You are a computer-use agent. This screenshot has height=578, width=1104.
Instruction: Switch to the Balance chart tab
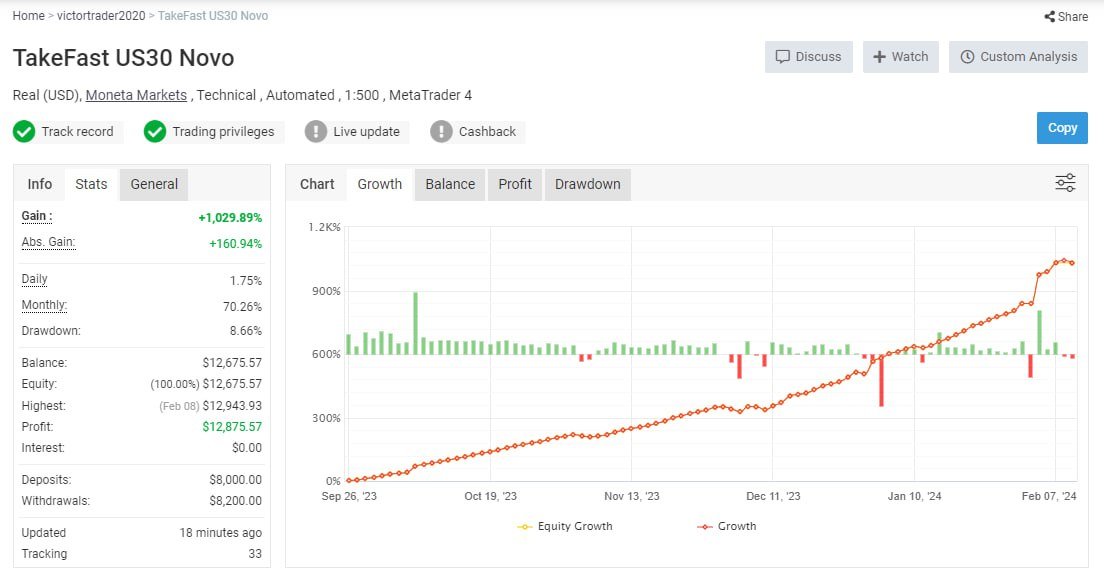[x=450, y=184]
